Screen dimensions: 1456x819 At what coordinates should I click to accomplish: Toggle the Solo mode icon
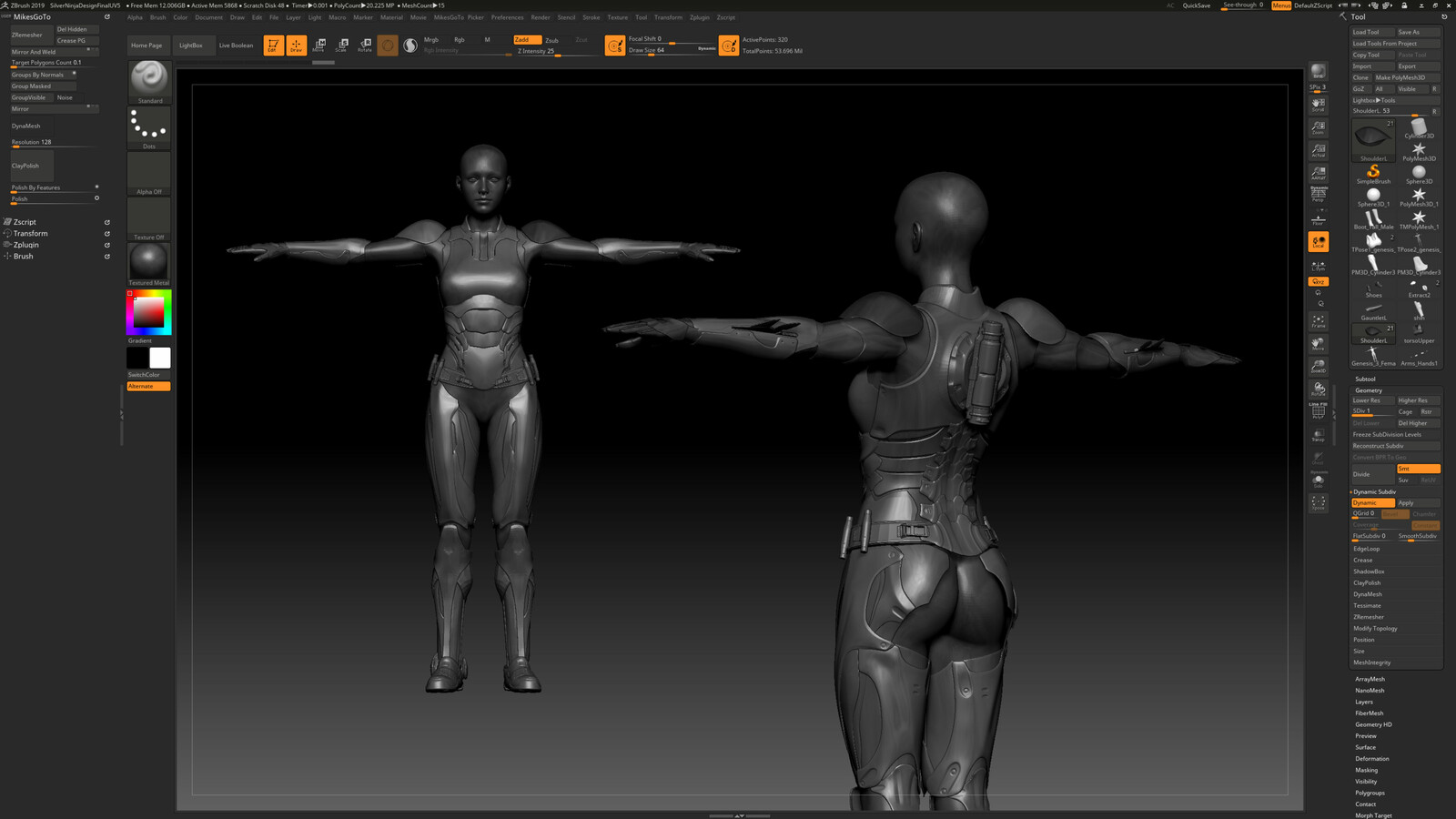pos(1319,480)
